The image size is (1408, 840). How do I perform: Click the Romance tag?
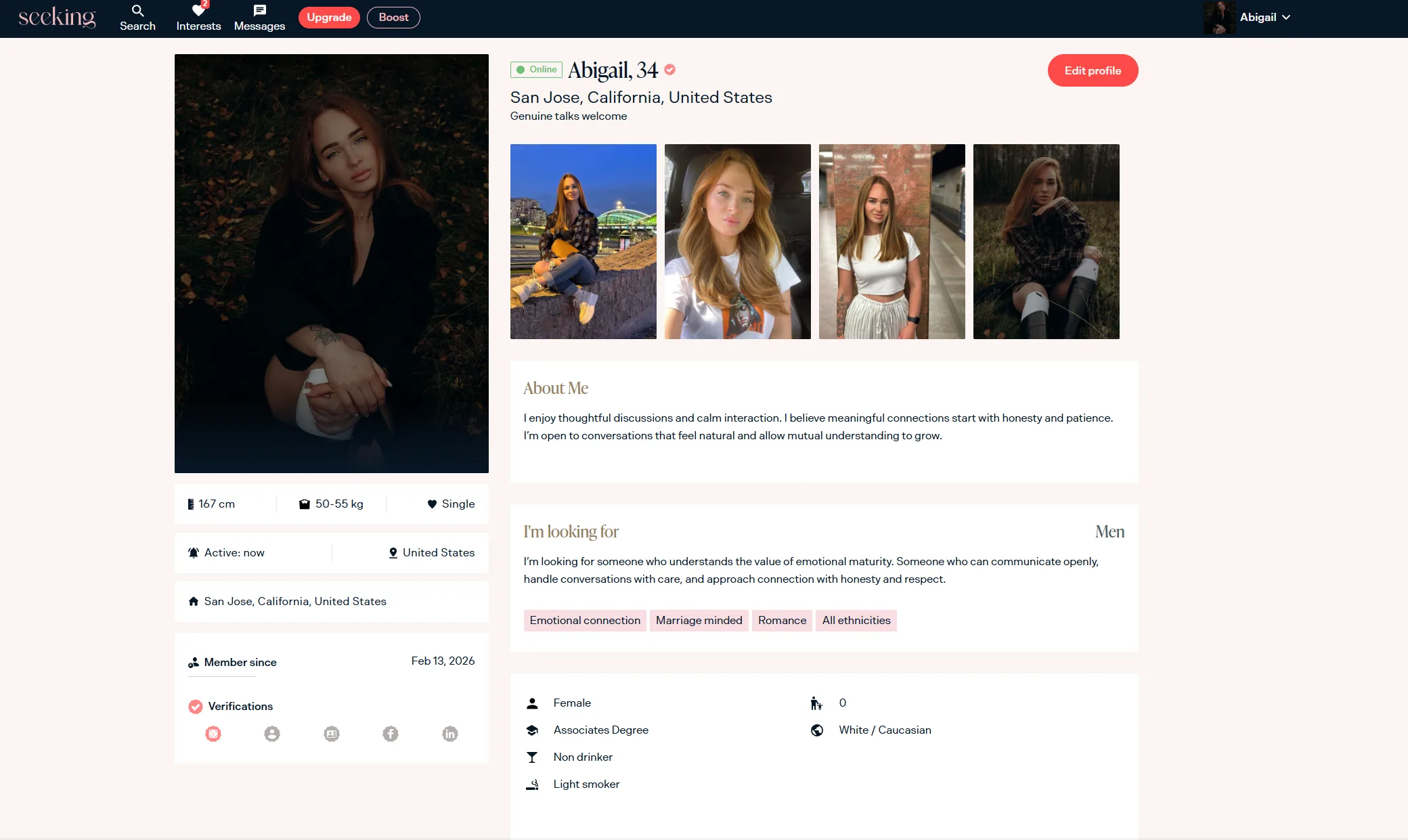tap(782, 621)
